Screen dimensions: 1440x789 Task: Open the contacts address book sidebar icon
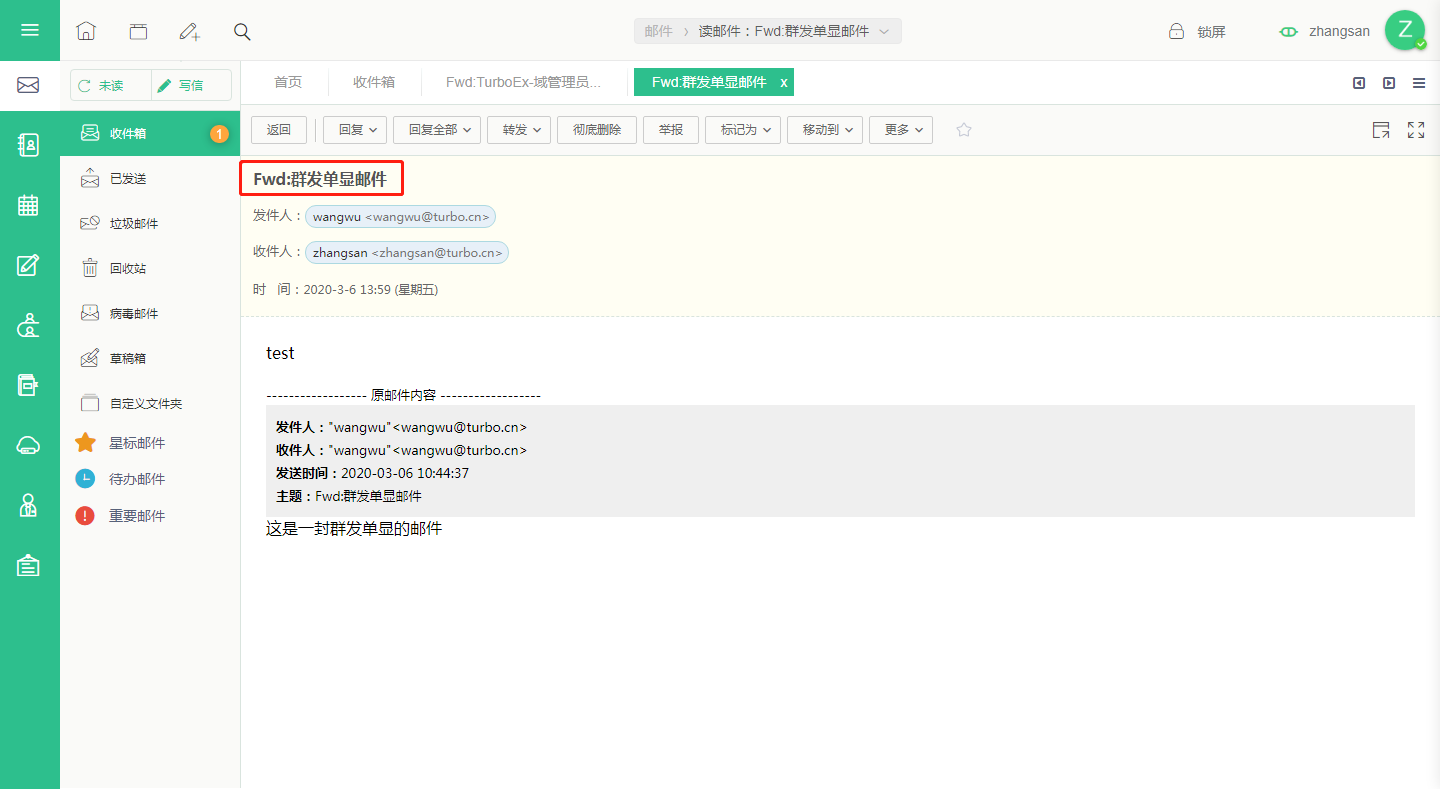28,145
